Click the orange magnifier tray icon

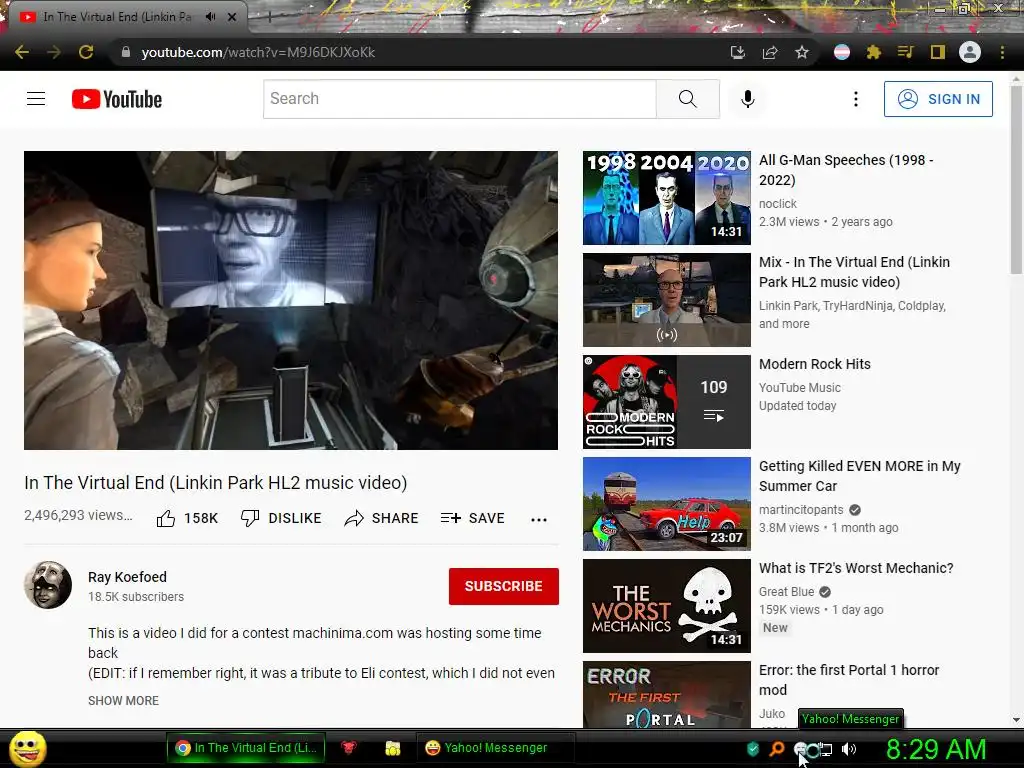coord(776,749)
